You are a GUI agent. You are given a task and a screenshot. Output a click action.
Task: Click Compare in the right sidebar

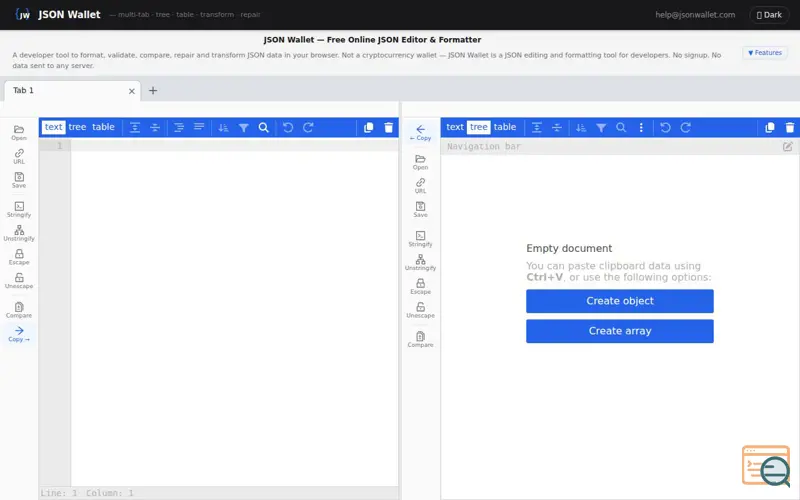pos(420,339)
